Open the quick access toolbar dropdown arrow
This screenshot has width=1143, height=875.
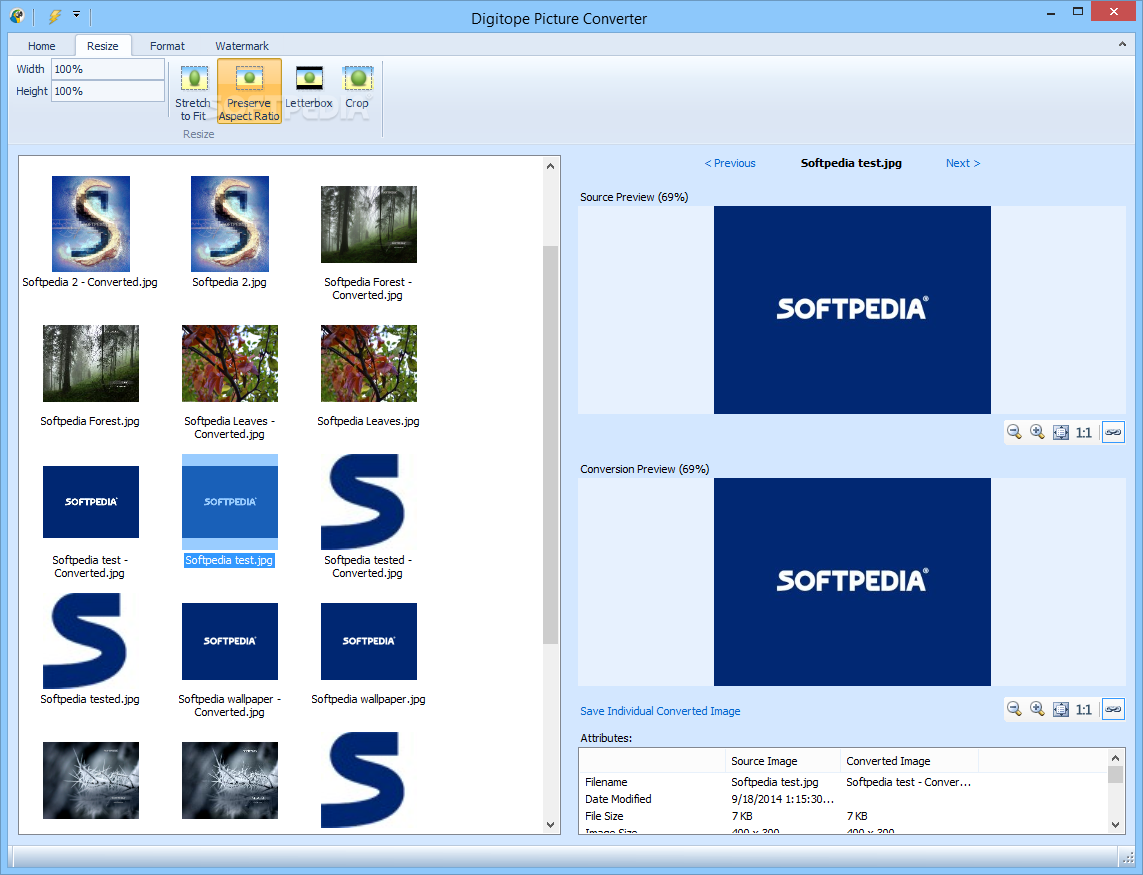(x=77, y=15)
